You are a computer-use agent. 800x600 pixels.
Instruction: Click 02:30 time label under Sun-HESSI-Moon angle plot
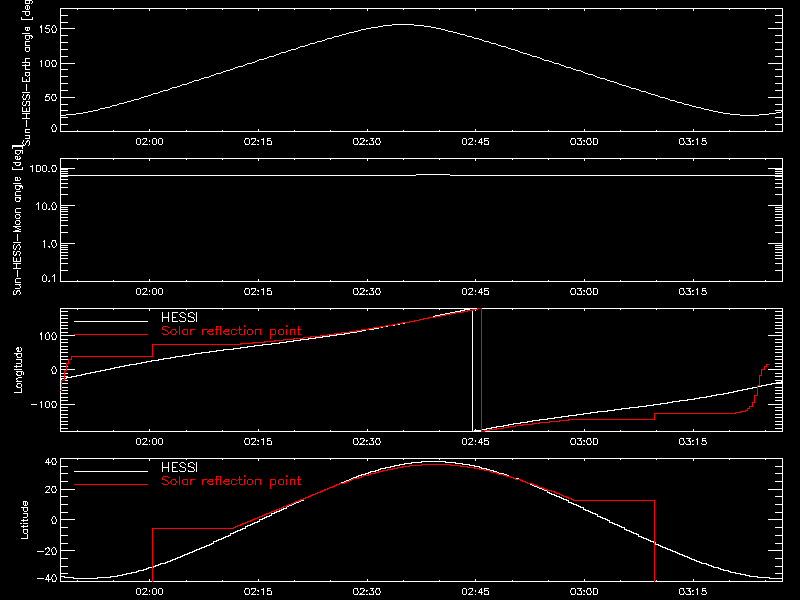coord(367,292)
